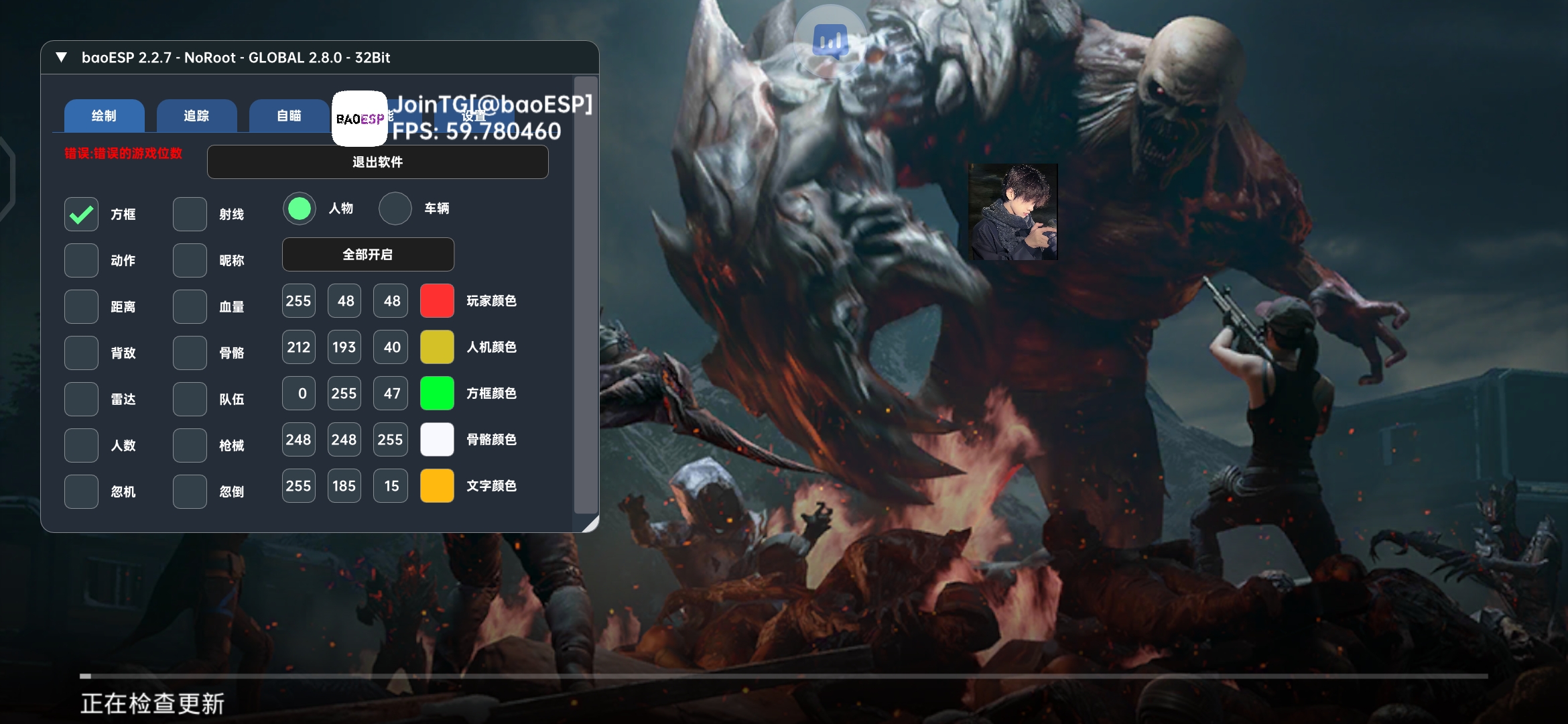
Task: Edit the 47 field in 方框颜色 row
Action: [391, 394]
